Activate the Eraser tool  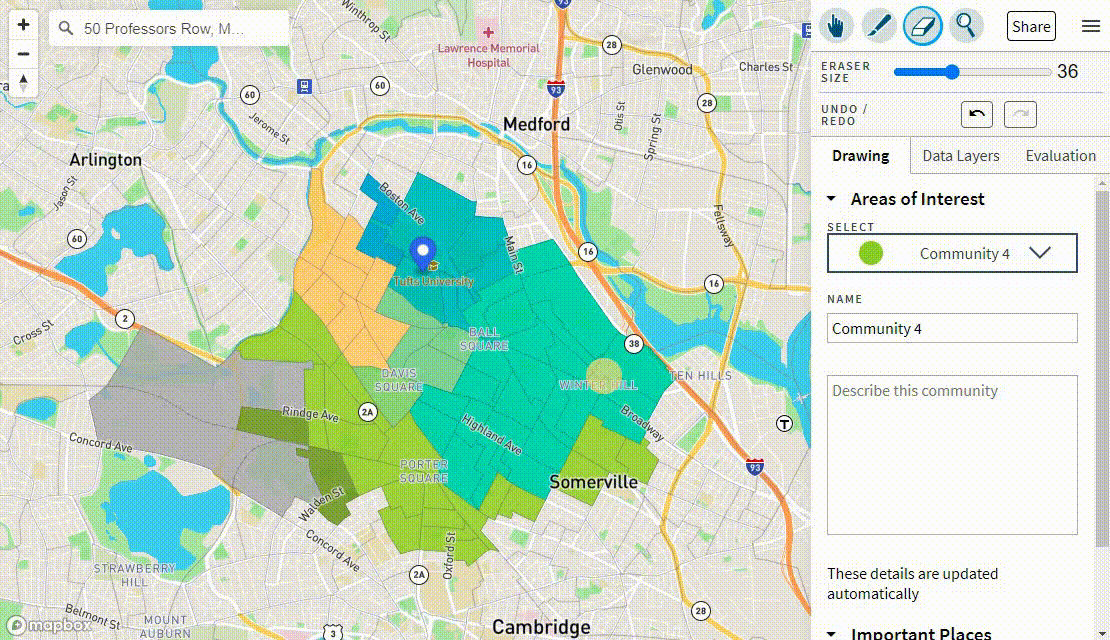point(922,26)
